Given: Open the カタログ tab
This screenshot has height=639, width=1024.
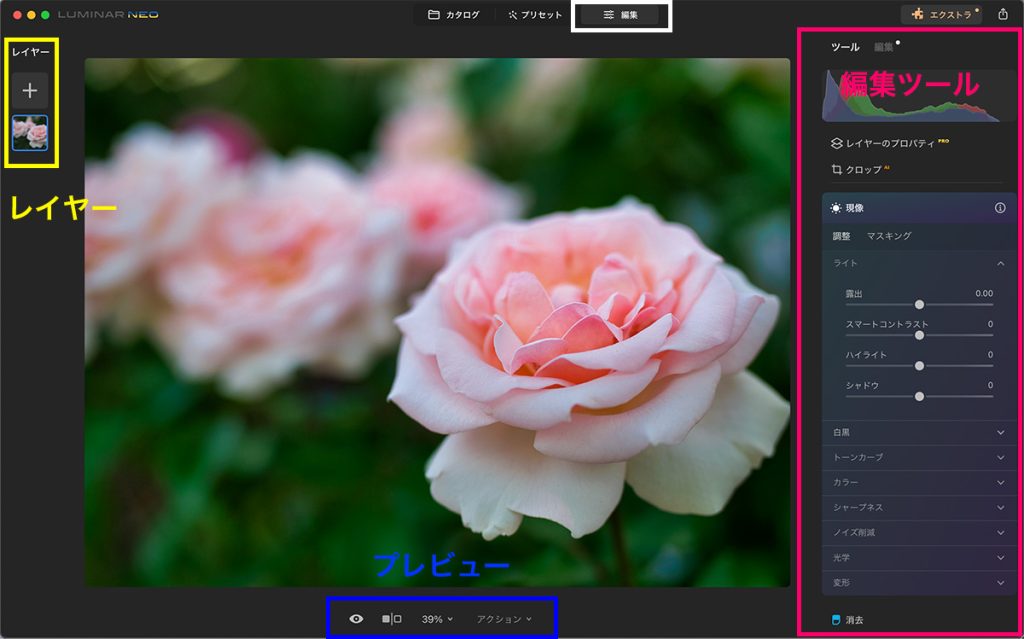Looking at the screenshot, I should coord(453,14).
